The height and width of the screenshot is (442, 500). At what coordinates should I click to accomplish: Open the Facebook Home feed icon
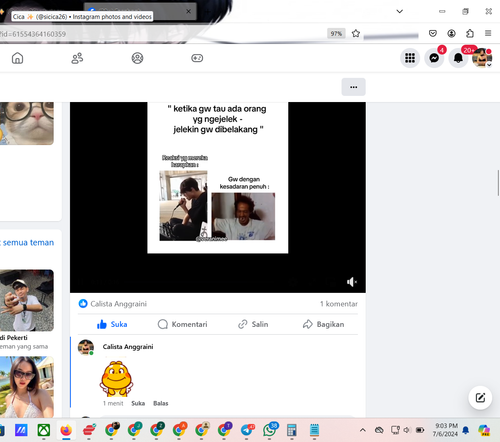click(17, 58)
